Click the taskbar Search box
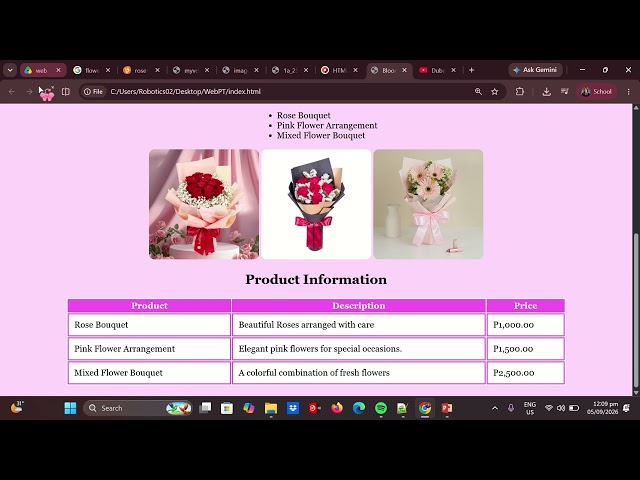 (x=138, y=408)
